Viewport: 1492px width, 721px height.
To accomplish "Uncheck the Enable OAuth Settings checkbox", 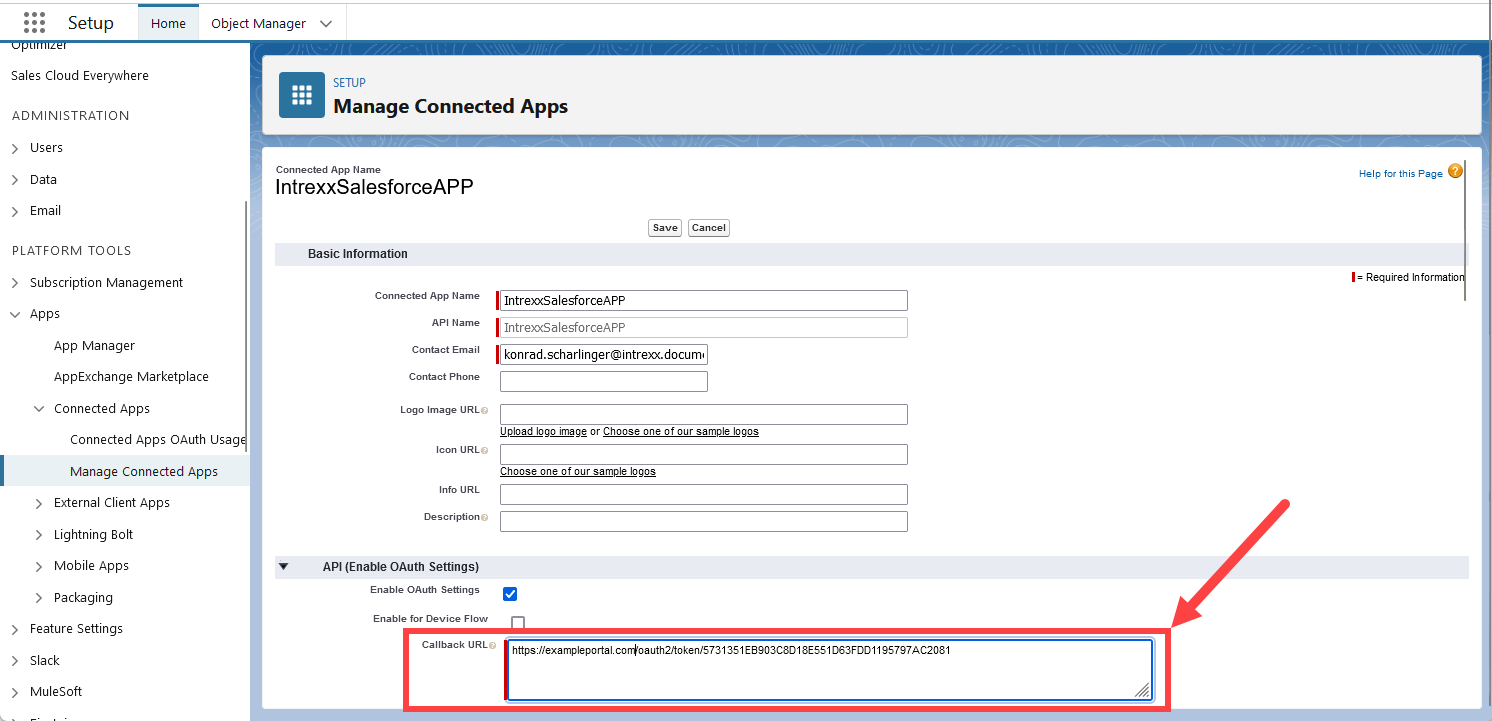I will tap(510, 594).
